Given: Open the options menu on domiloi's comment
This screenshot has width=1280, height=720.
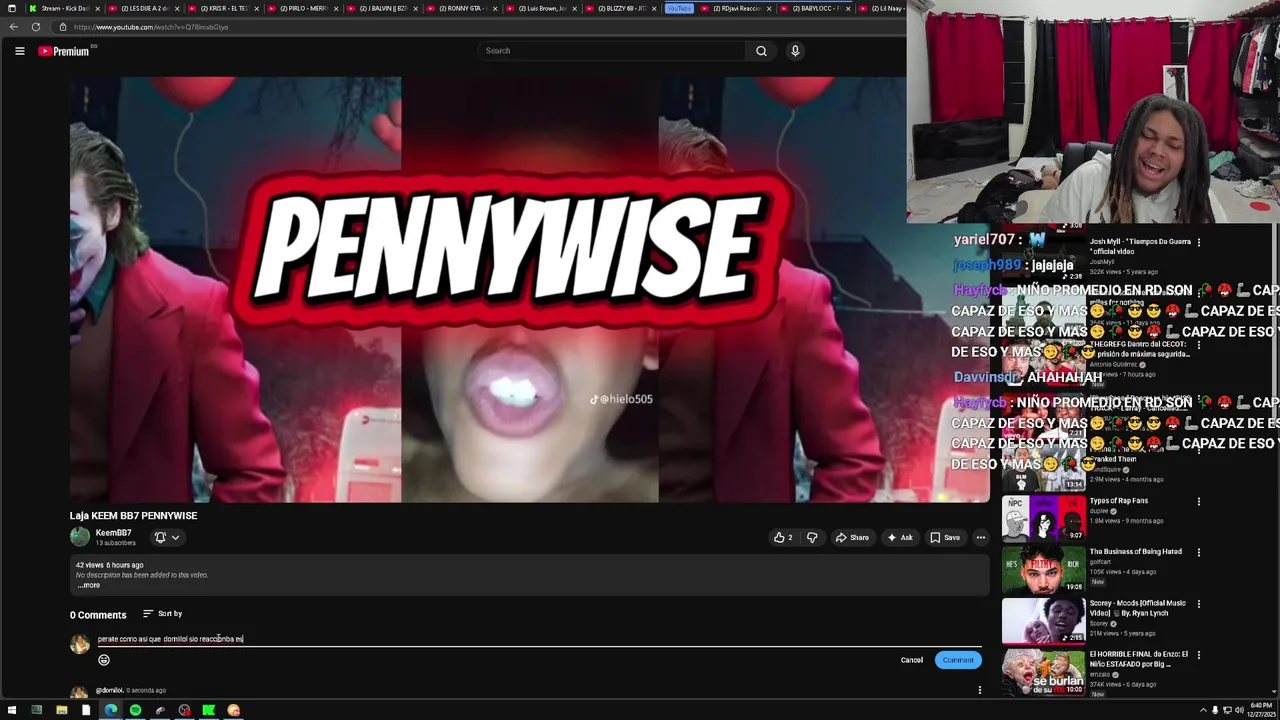Looking at the screenshot, I should (980, 690).
